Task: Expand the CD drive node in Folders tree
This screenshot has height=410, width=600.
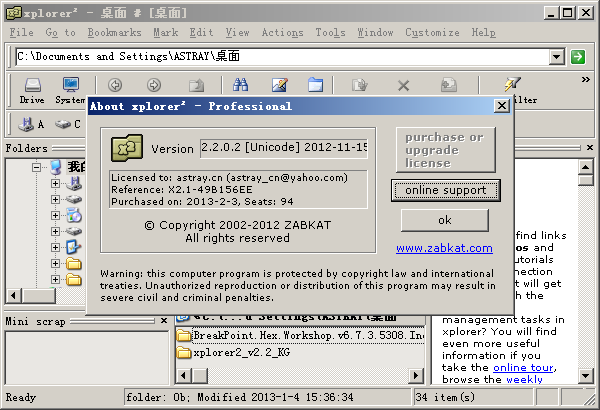Action: click(55, 216)
